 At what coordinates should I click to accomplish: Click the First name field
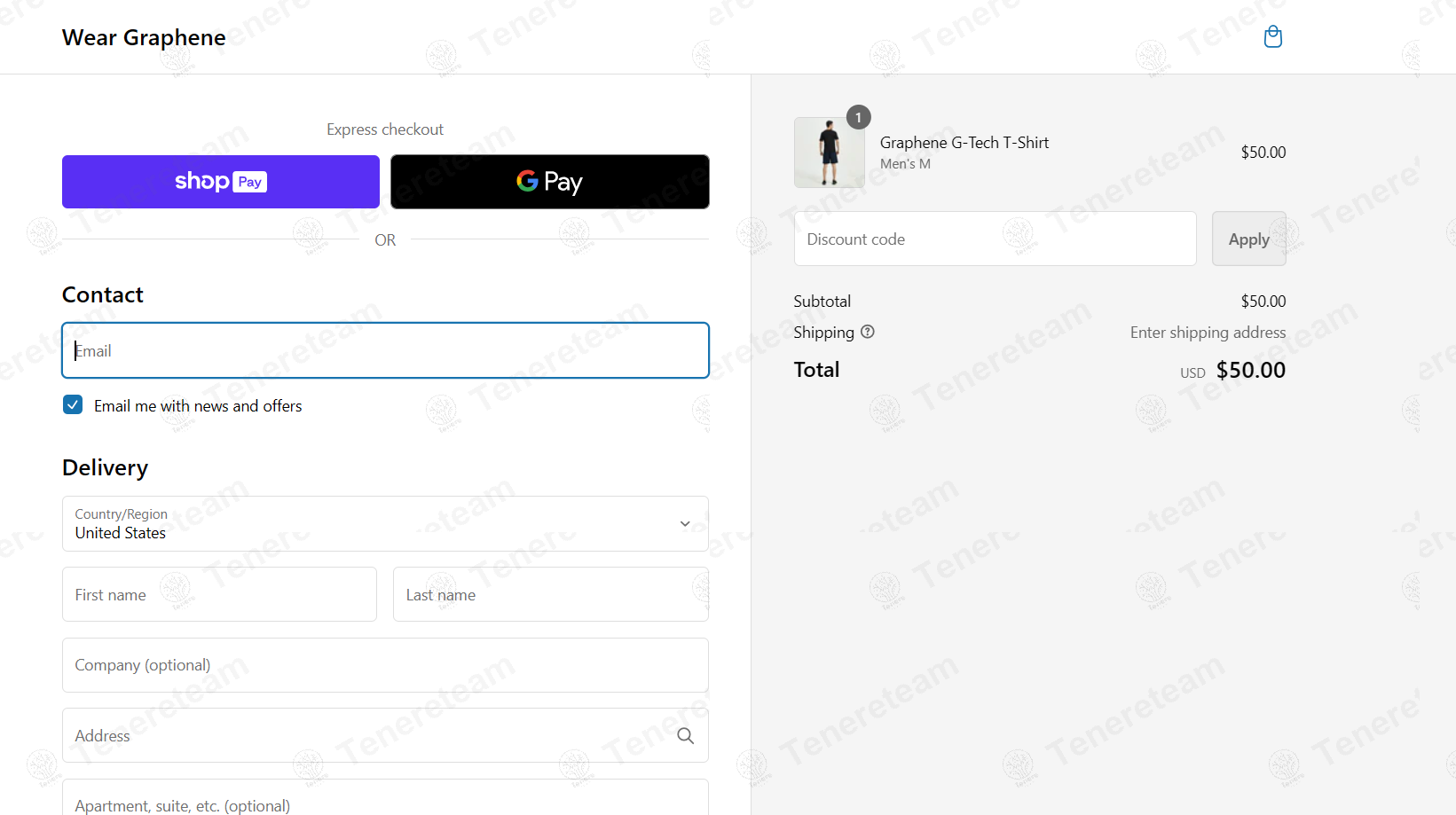pyautogui.click(x=219, y=594)
